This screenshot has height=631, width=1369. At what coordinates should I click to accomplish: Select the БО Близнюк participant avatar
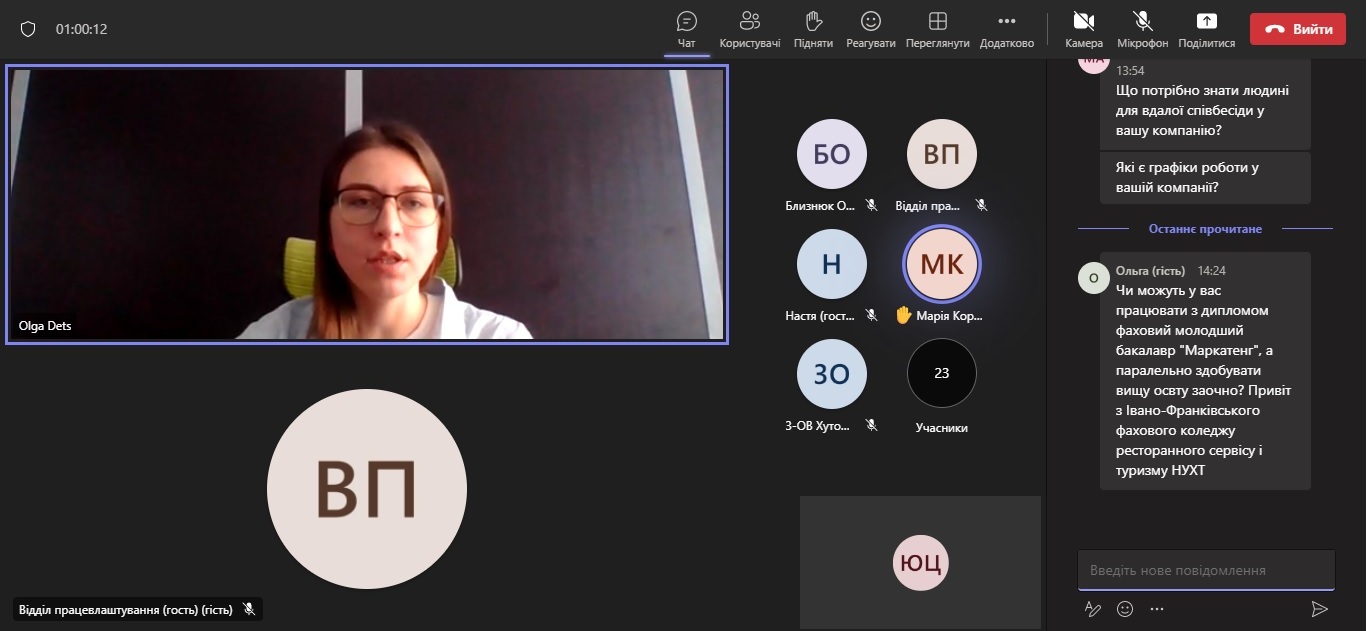pos(832,154)
